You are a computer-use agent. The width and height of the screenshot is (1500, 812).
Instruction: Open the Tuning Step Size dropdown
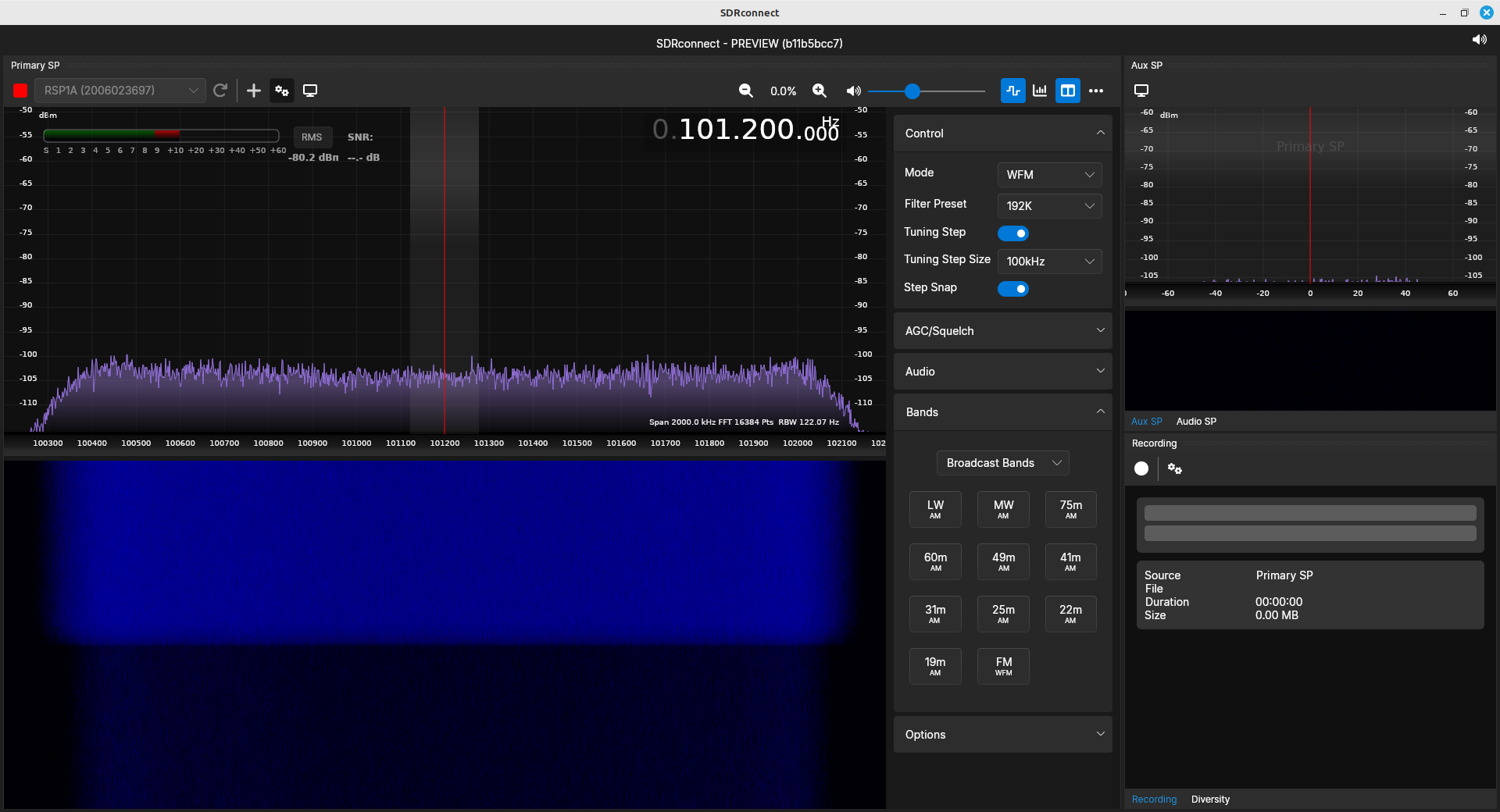(x=1049, y=262)
